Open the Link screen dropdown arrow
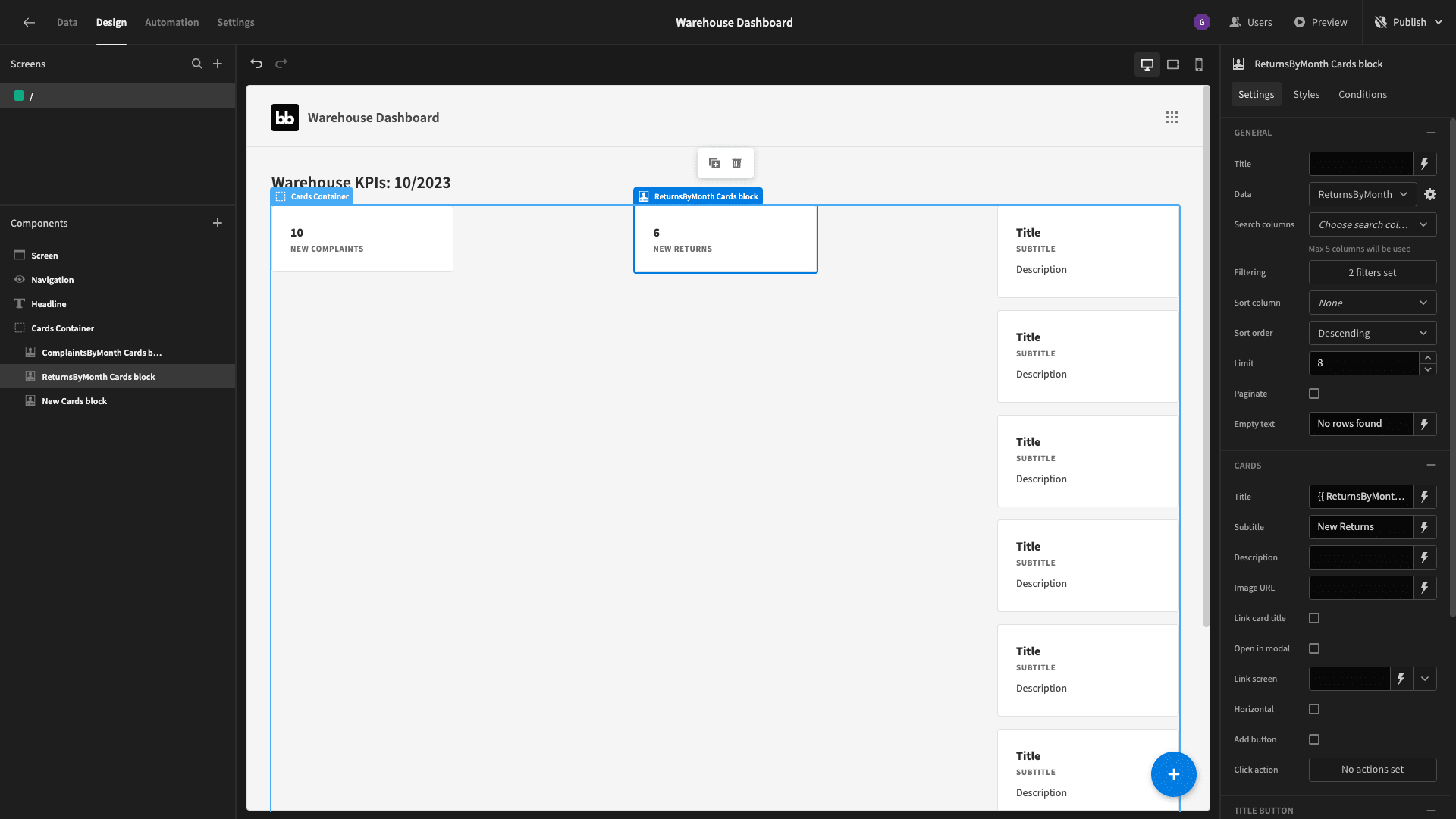The width and height of the screenshot is (1456, 819). point(1425,679)
